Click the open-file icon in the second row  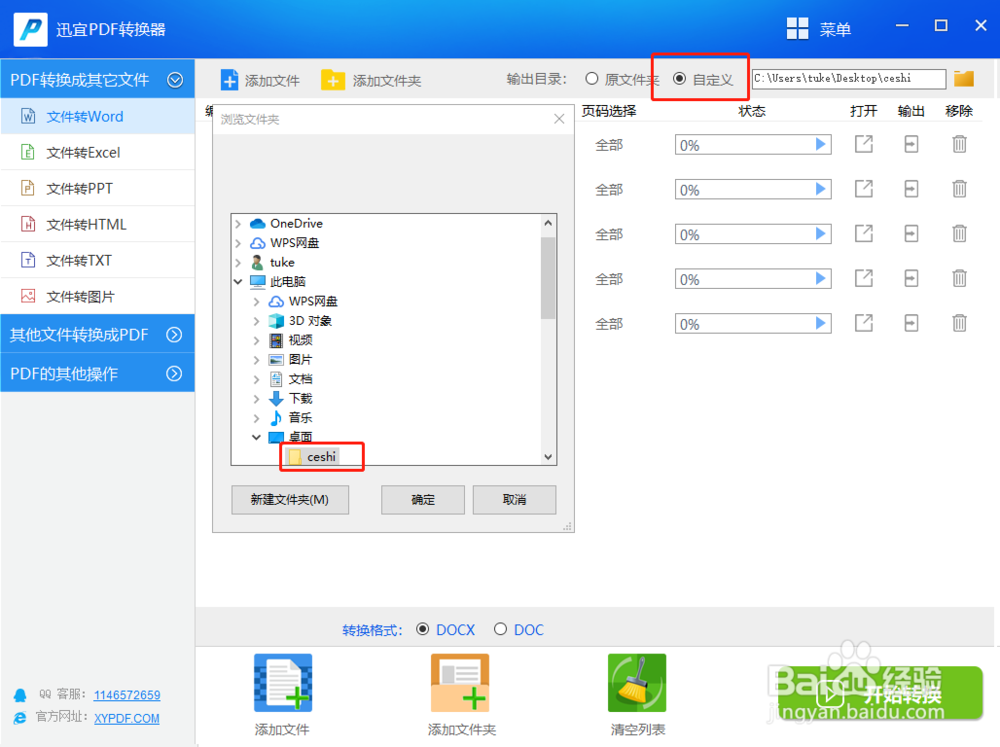864,189
